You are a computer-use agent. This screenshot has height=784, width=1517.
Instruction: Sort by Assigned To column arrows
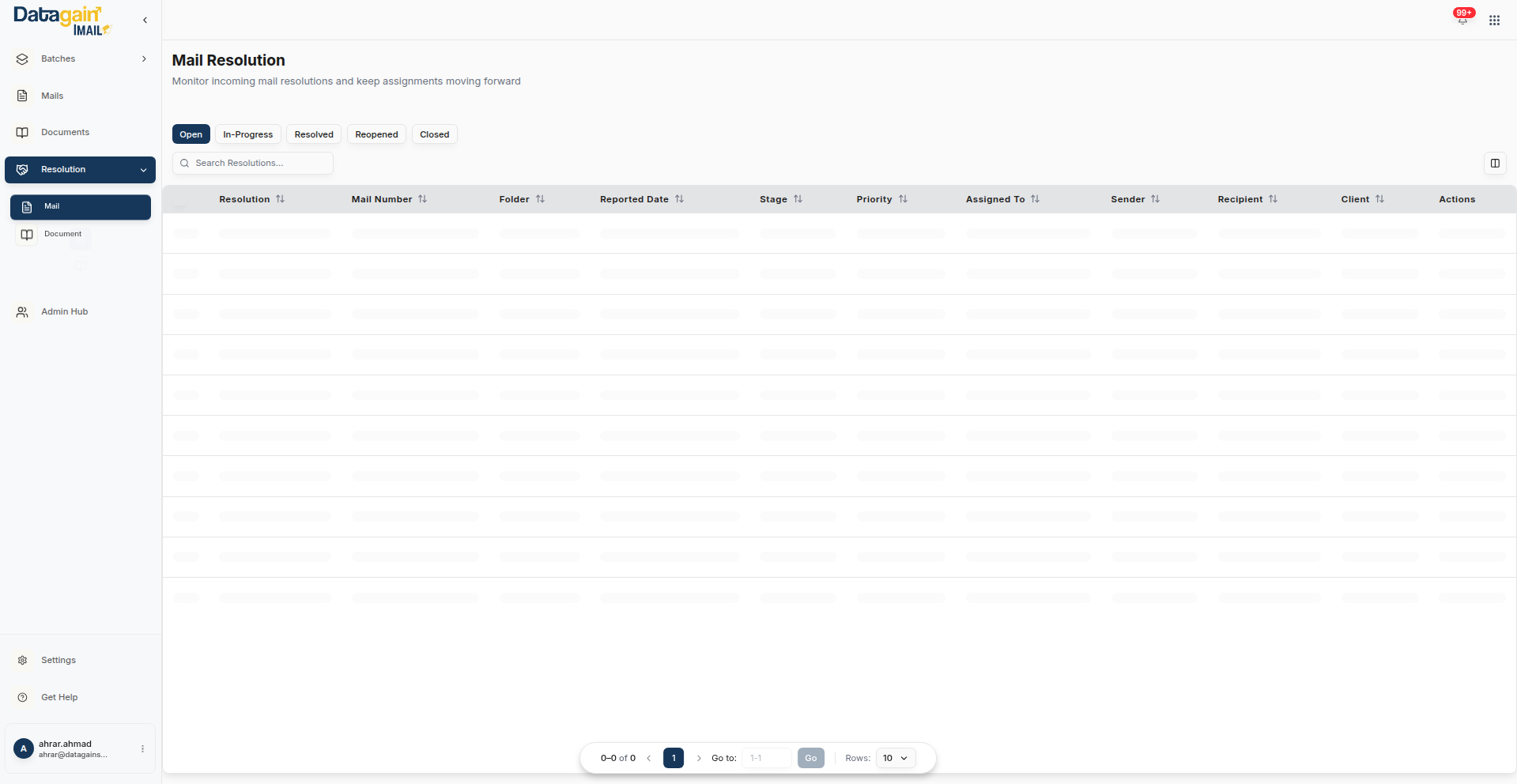click(1035, 199)
